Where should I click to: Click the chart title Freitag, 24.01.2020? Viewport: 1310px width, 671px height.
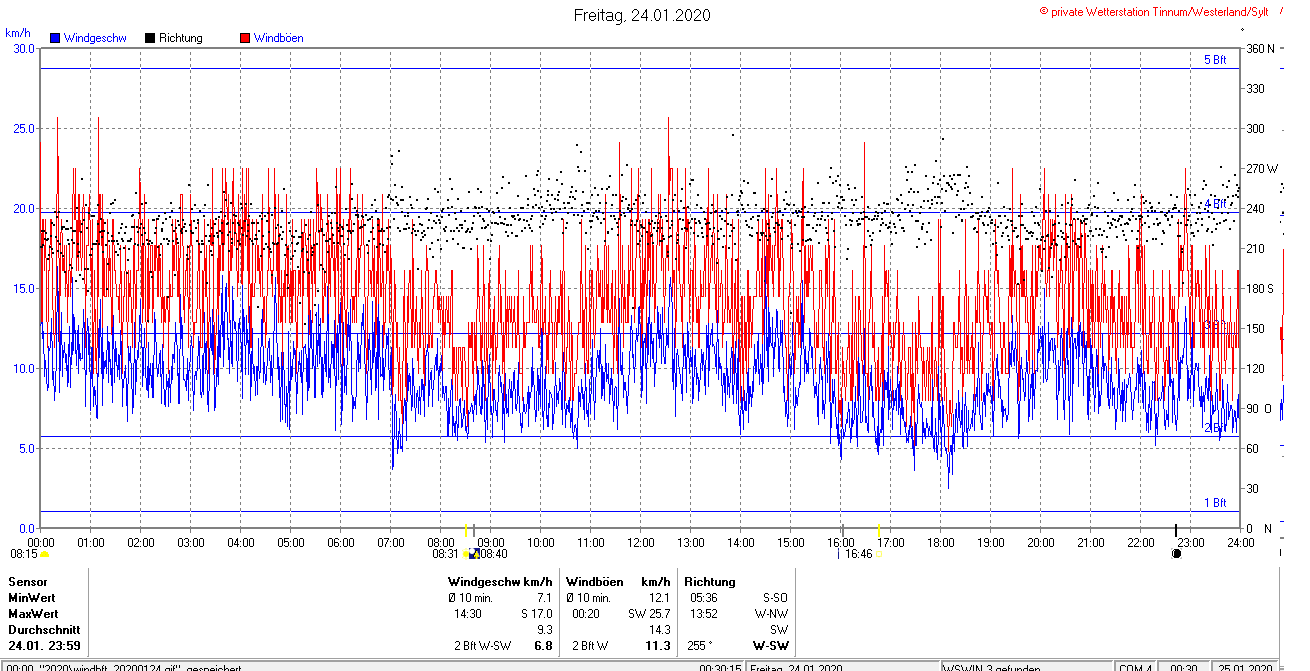click(x=642, y=15)
